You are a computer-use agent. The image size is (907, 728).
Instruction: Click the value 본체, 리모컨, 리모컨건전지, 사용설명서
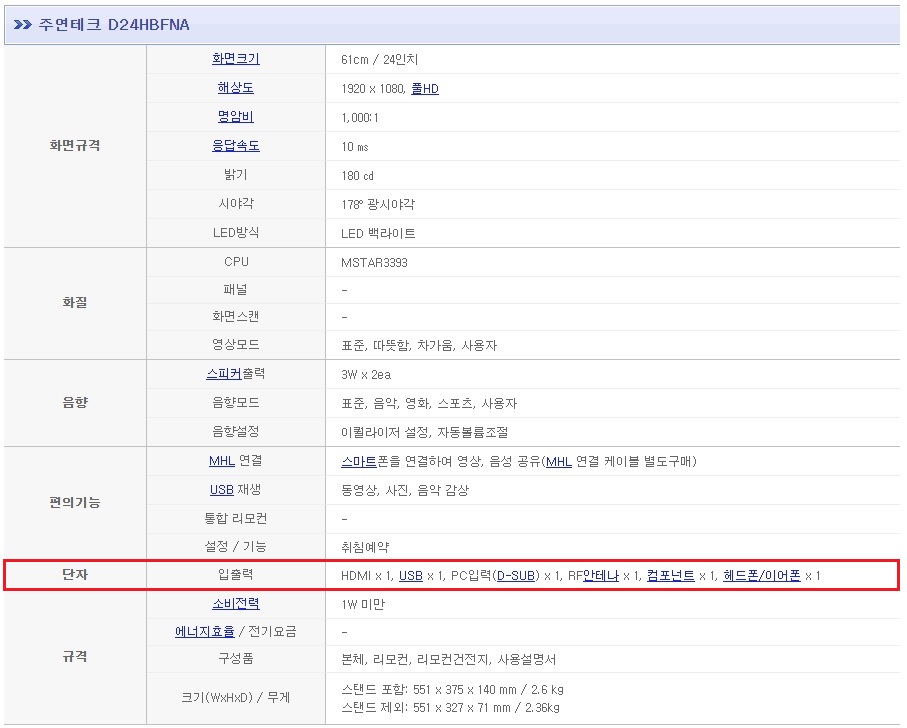[x=449, y=660]
